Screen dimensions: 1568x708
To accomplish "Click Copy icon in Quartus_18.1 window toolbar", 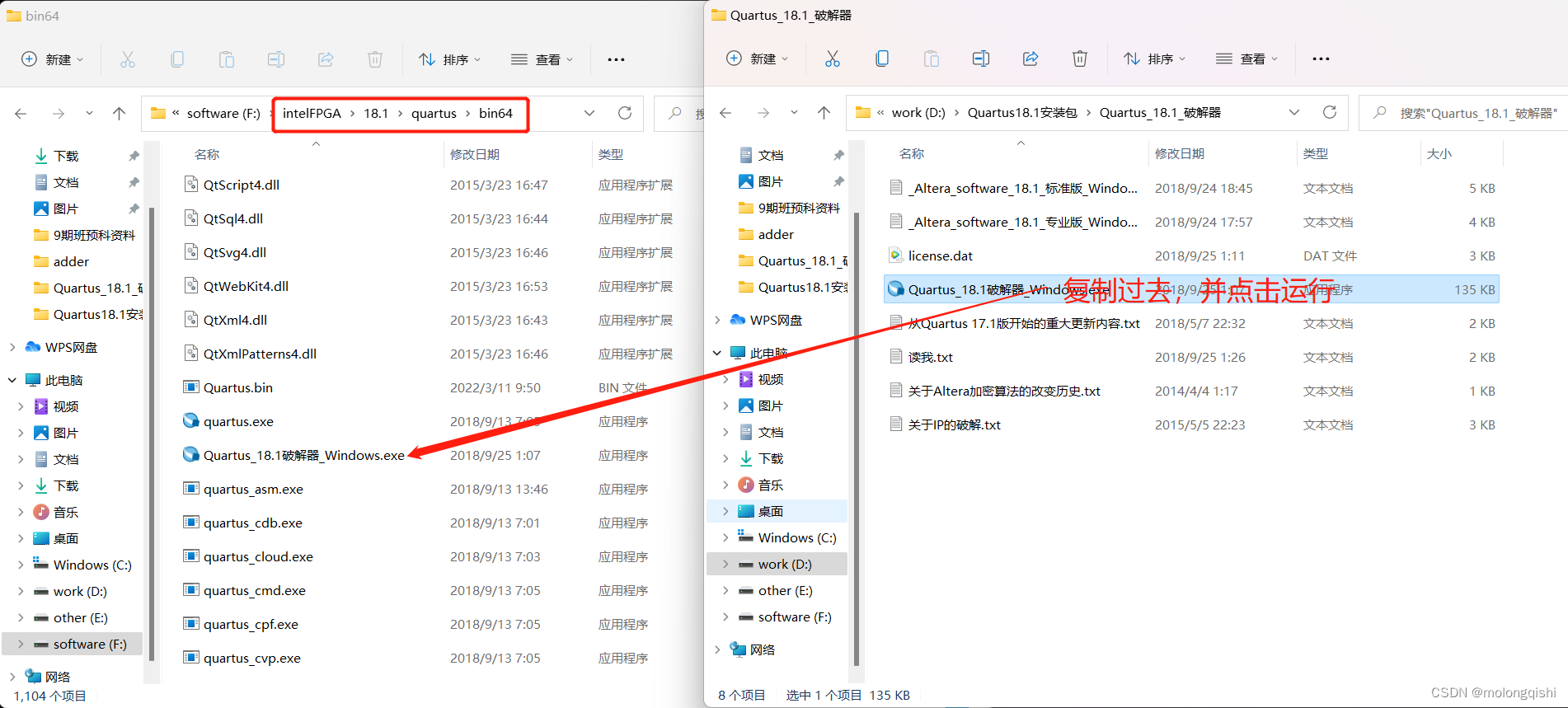I will (x=881, y=59).
